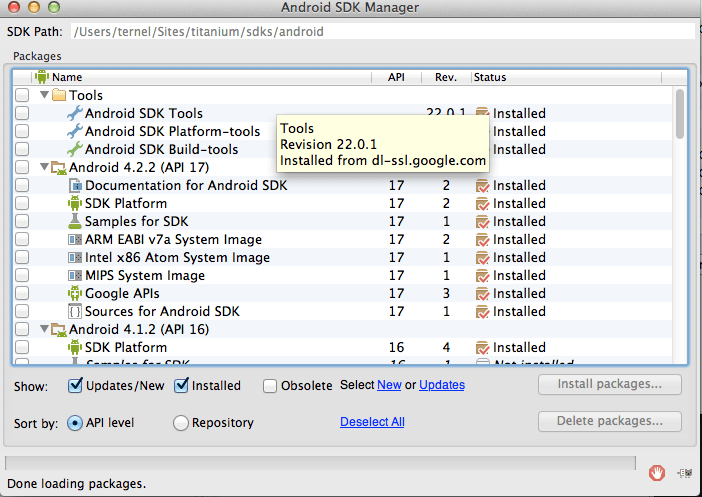Click the Name column header
The height and width of the screenshot is (497, 702).
pyautogui.click(x=67, y=77)
